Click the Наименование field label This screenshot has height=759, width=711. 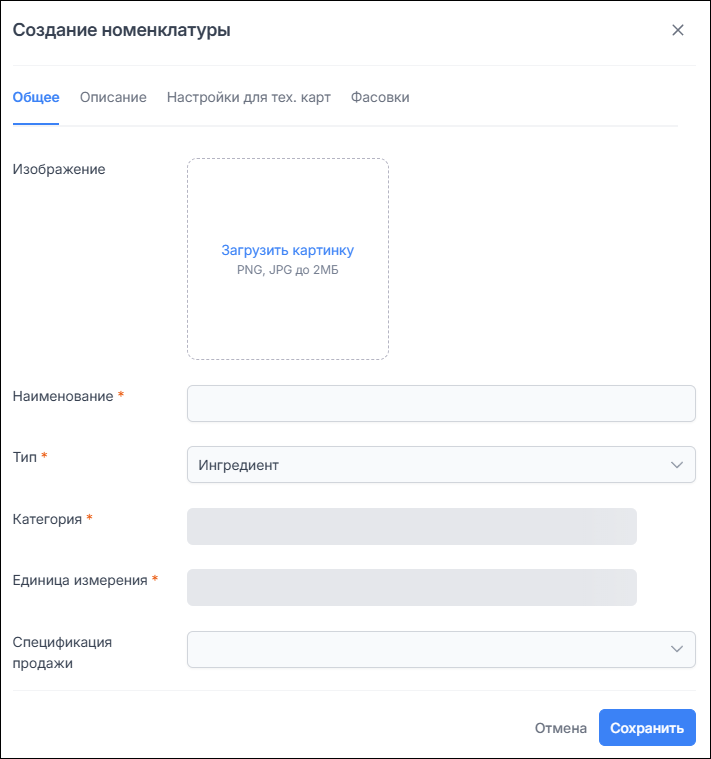click(63, 396)
